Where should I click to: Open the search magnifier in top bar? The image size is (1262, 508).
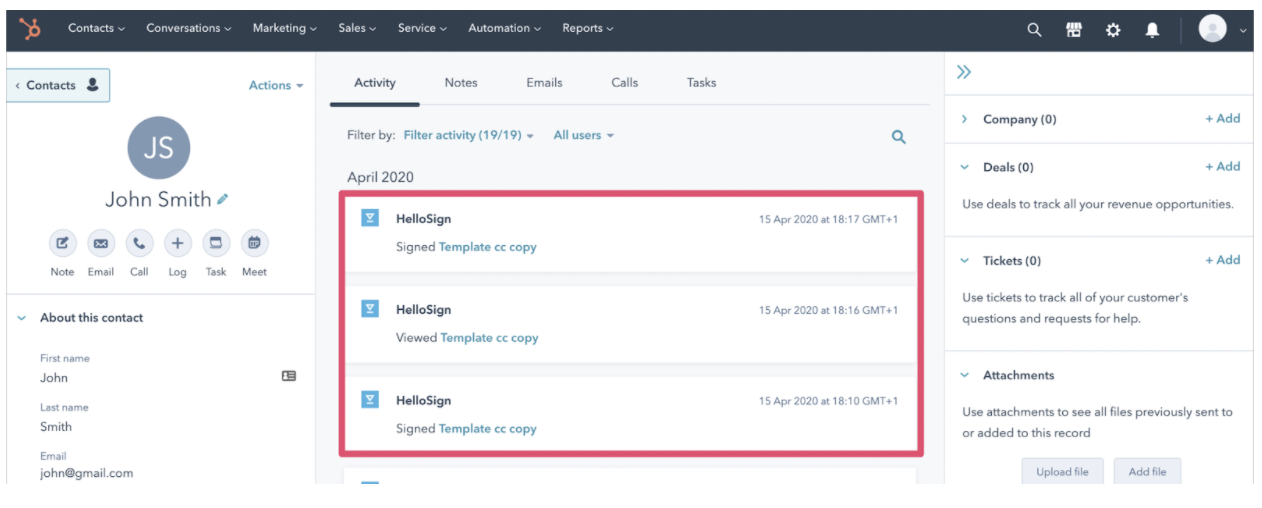[1034, 30]
